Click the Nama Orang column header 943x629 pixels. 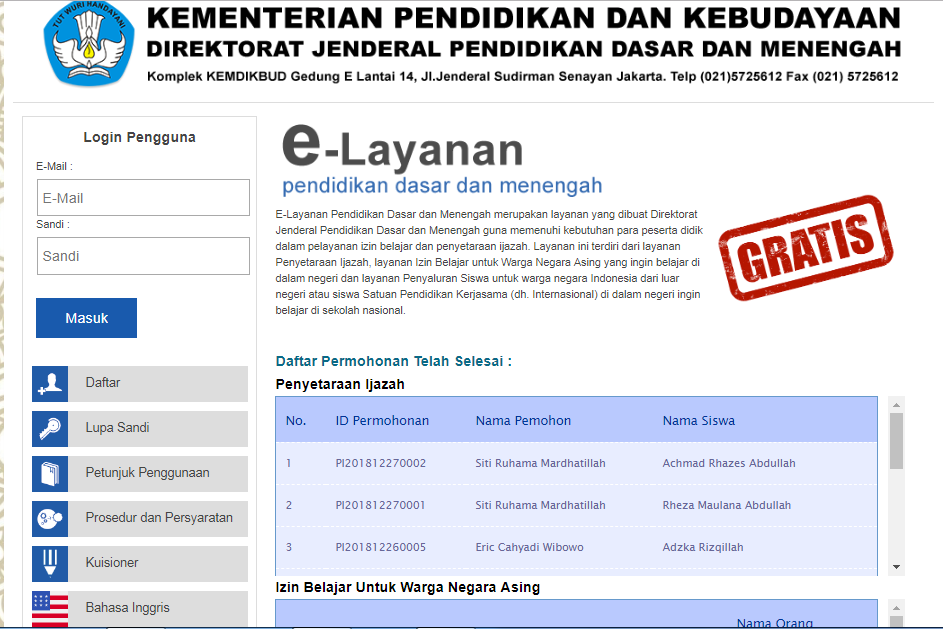click(x=775, y=623)
